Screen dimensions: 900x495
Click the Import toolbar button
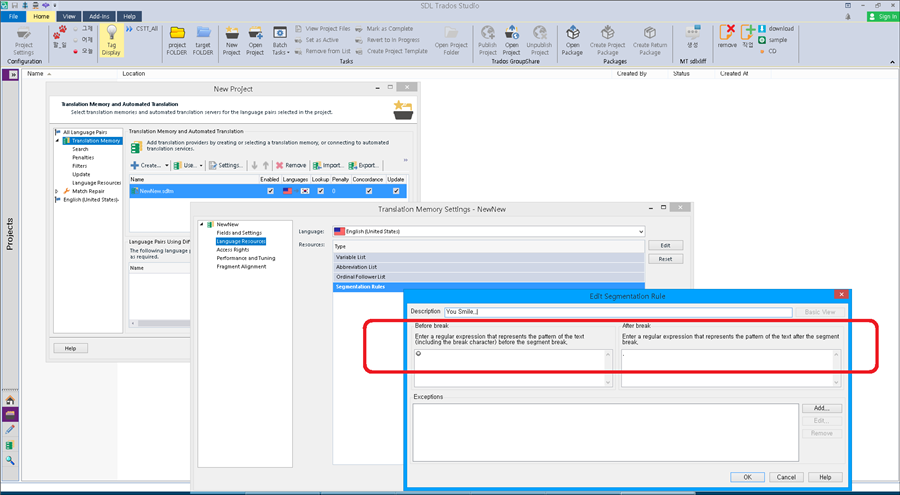[x=328, y=165]
